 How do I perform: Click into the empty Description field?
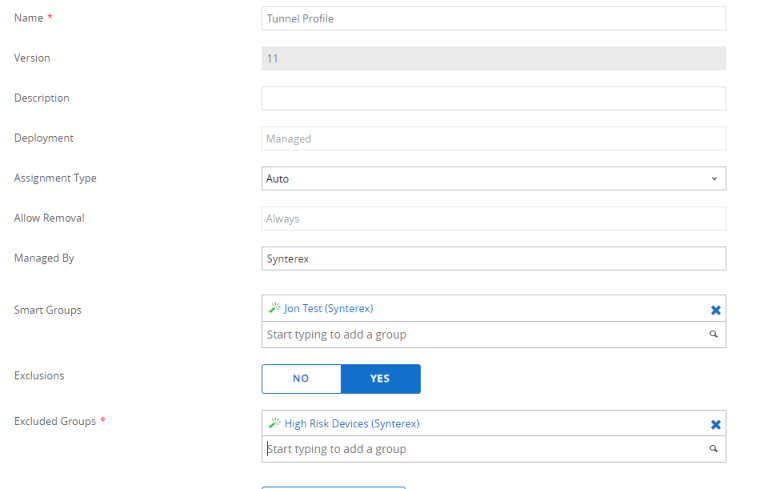tap(493, 99)
